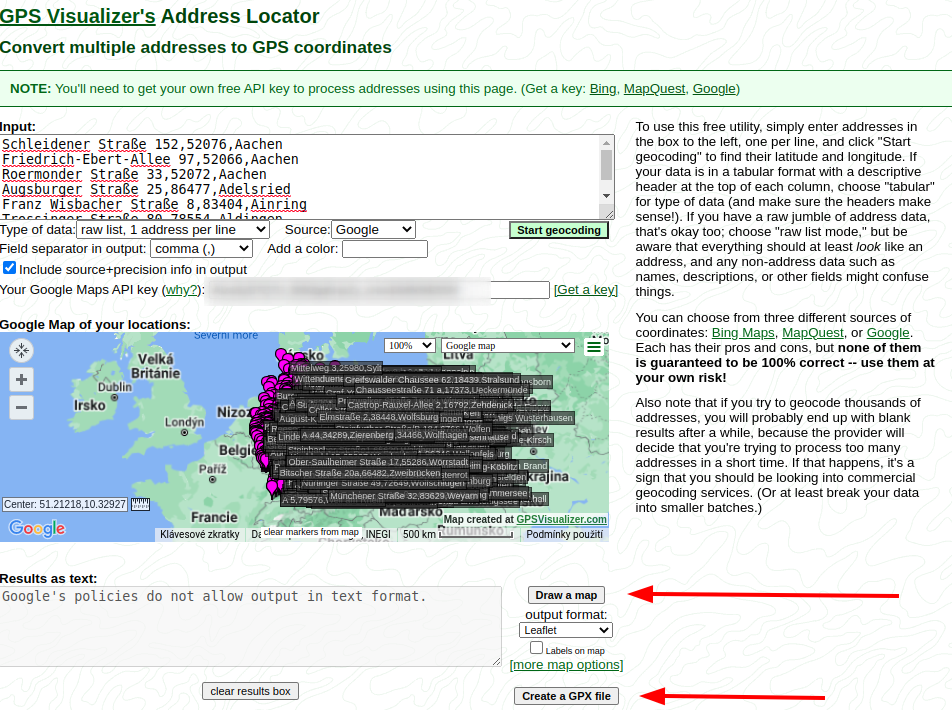The height and width of the screenshot is (710, 952).
Task: Open the output format Leaflet dropdown
Action: [566, 630]
